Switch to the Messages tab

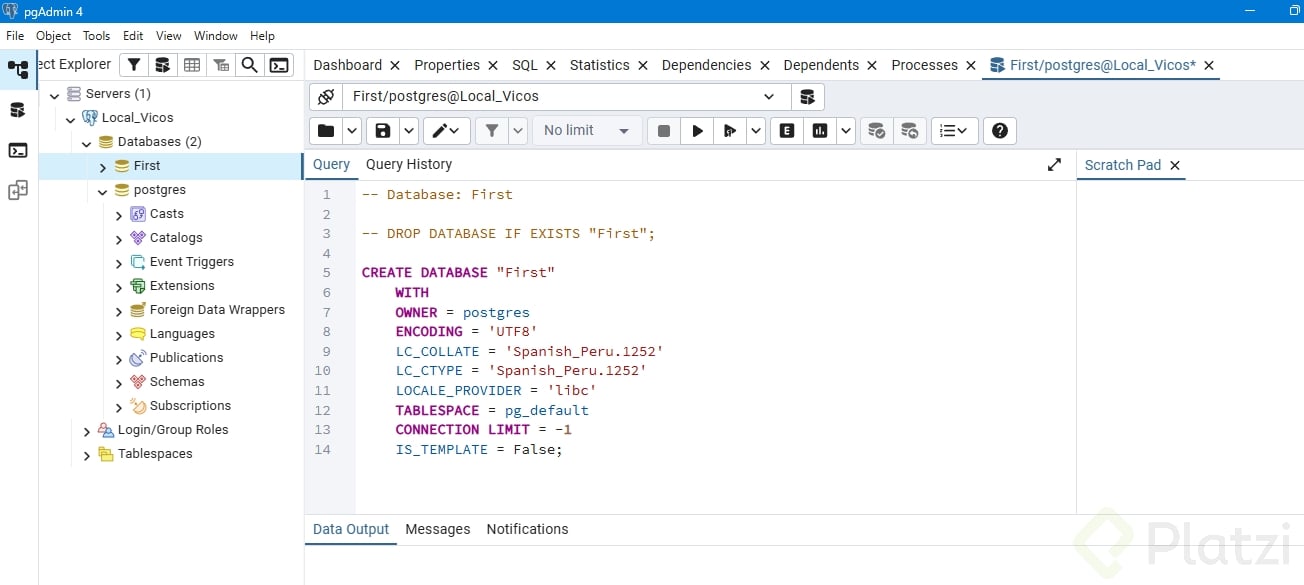point(437,529)
